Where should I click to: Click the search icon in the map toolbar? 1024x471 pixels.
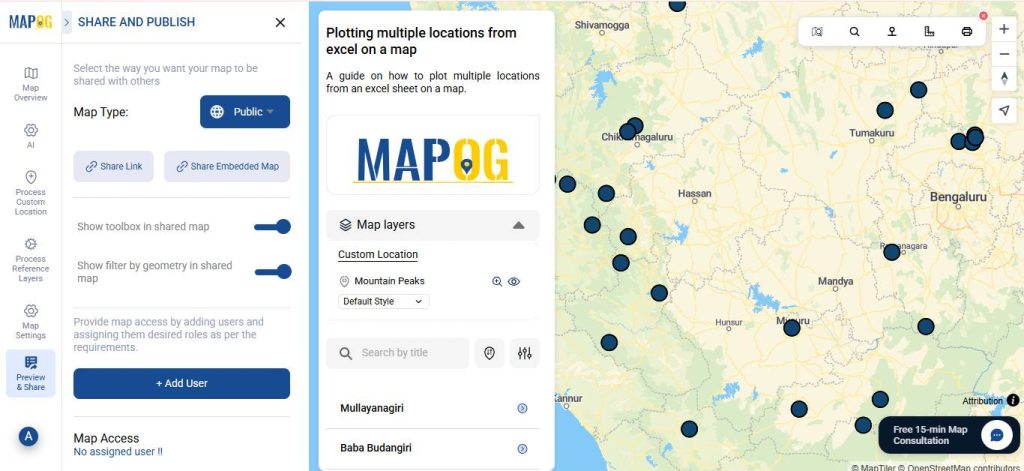[x=854, y=31]
